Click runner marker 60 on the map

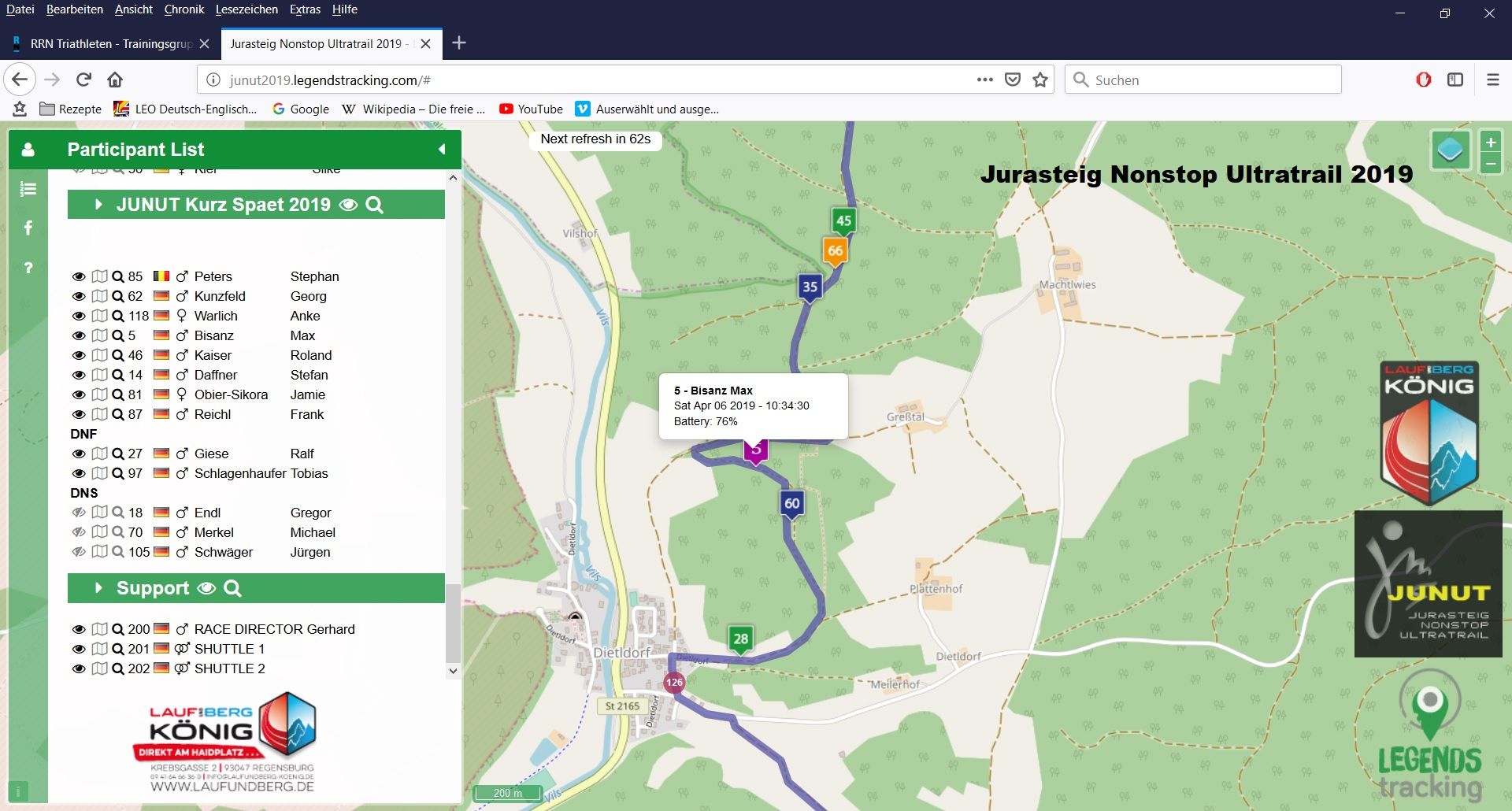pyautogui.click(x=792, y=504)
